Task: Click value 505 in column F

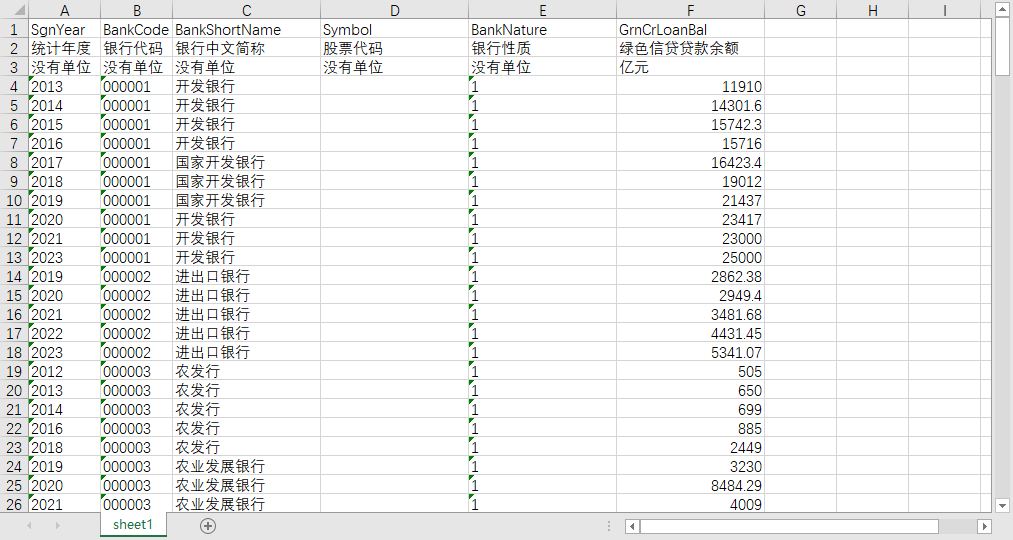Action: (691, 371)
